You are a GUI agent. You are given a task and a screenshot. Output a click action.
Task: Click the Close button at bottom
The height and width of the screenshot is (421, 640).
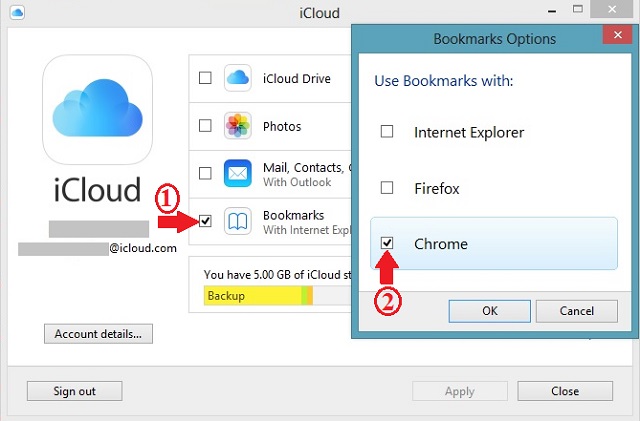pyautogui.click(x=565, y=391)
